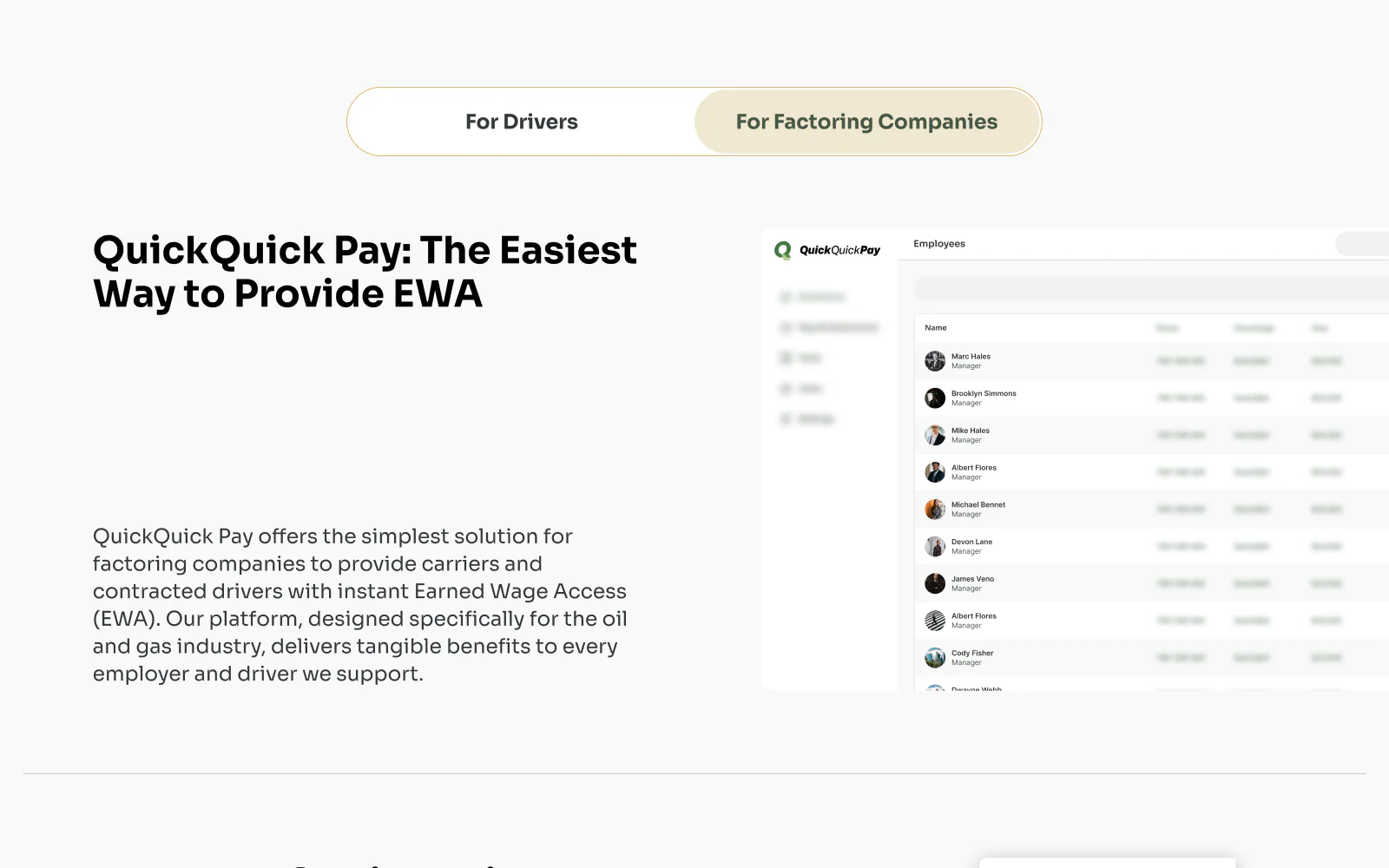Image resolution: width=1389 pixels, height=868 pixels.
Task: Click James Veno avatar picture
Action: coord(935,583)
